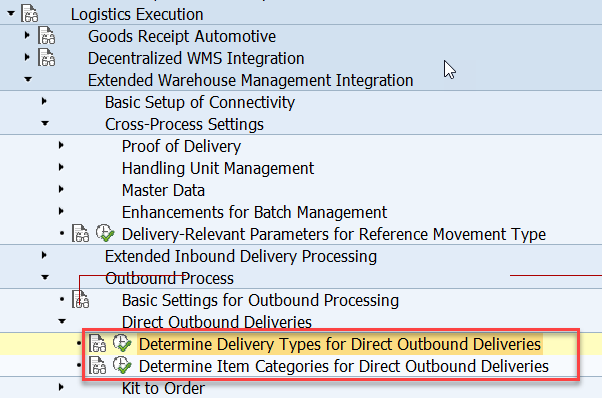This screenshot has width=602, height=398.
Task: Expand the Kit to Order node
Action: coord(61,387)
